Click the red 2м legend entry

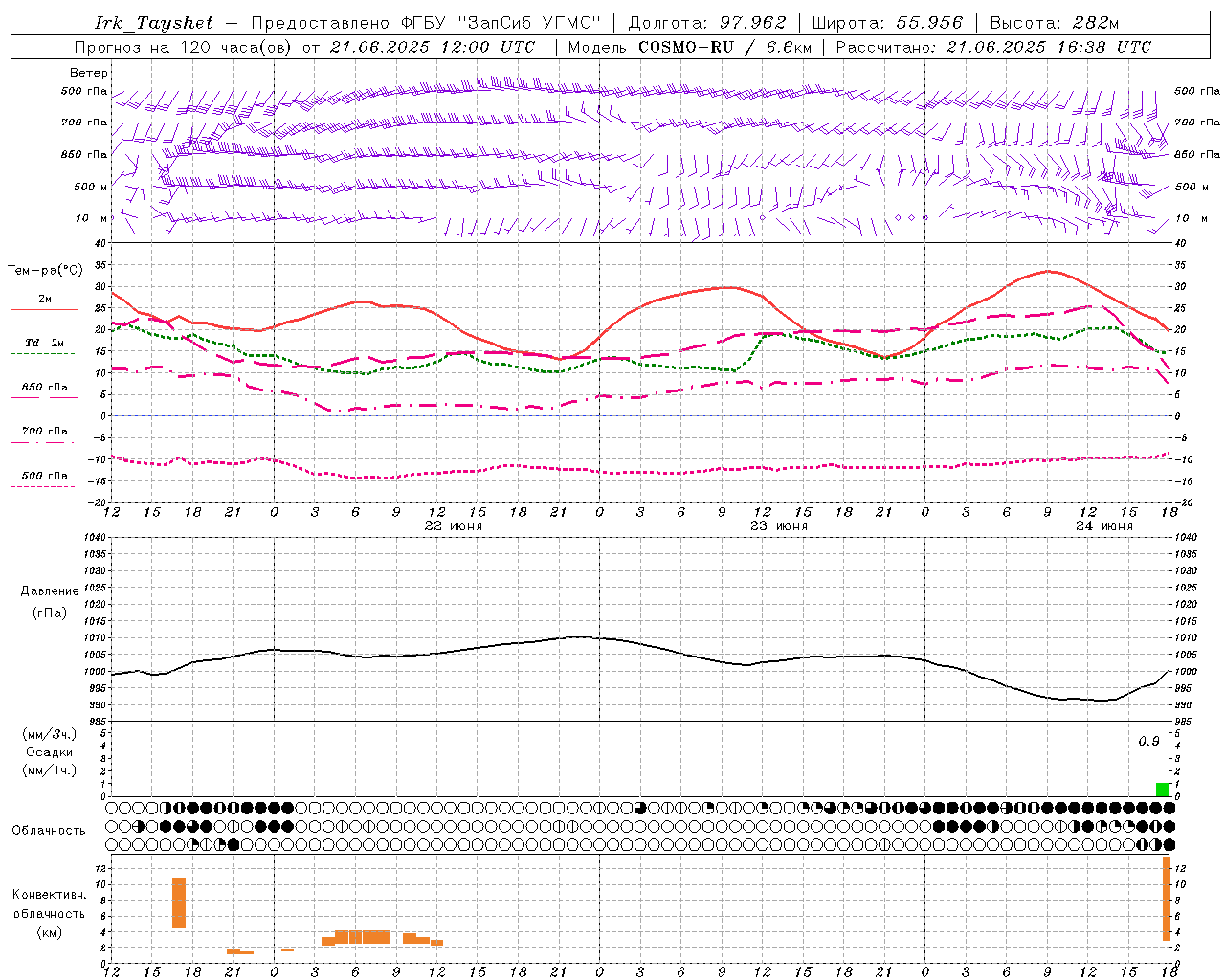pyautogui.click(x=44, y=302)
